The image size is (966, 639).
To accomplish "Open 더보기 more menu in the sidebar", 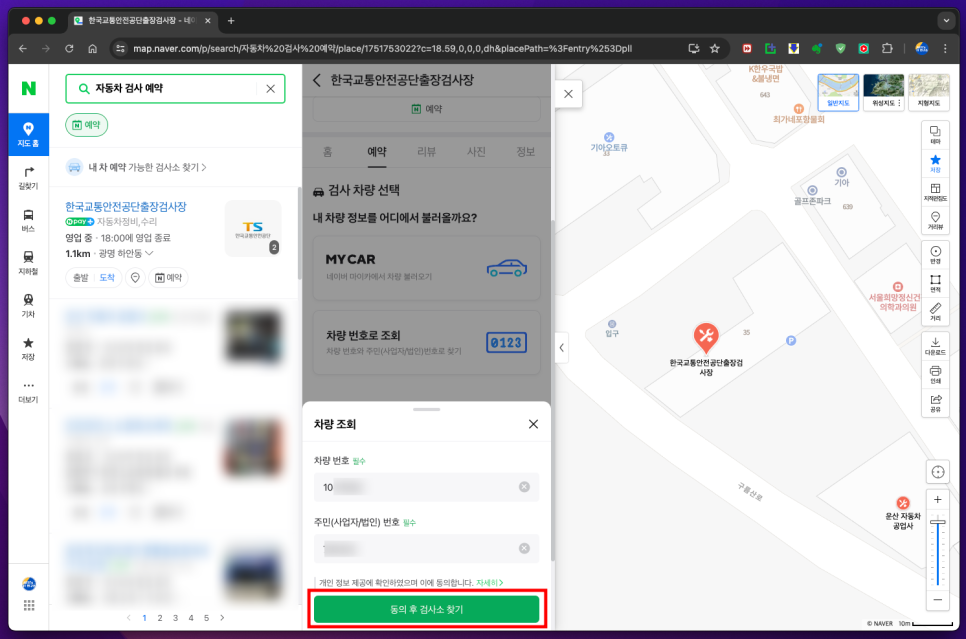I will [28, 391].
